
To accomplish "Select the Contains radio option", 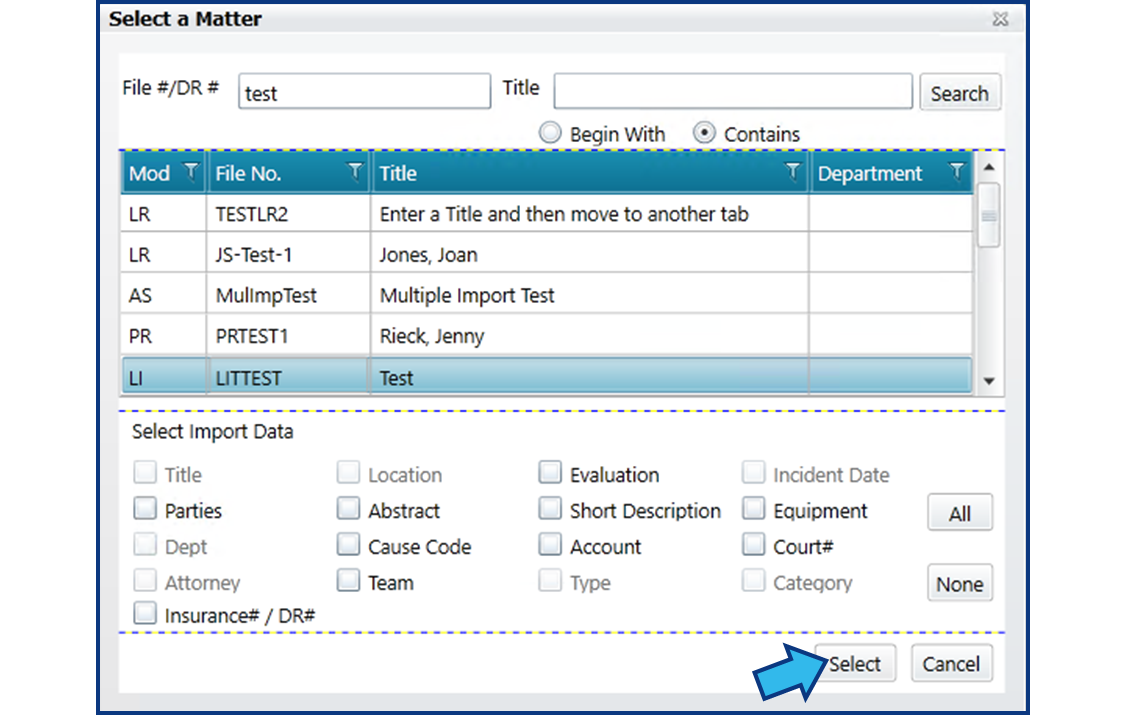I will click(x=704, y=133).
